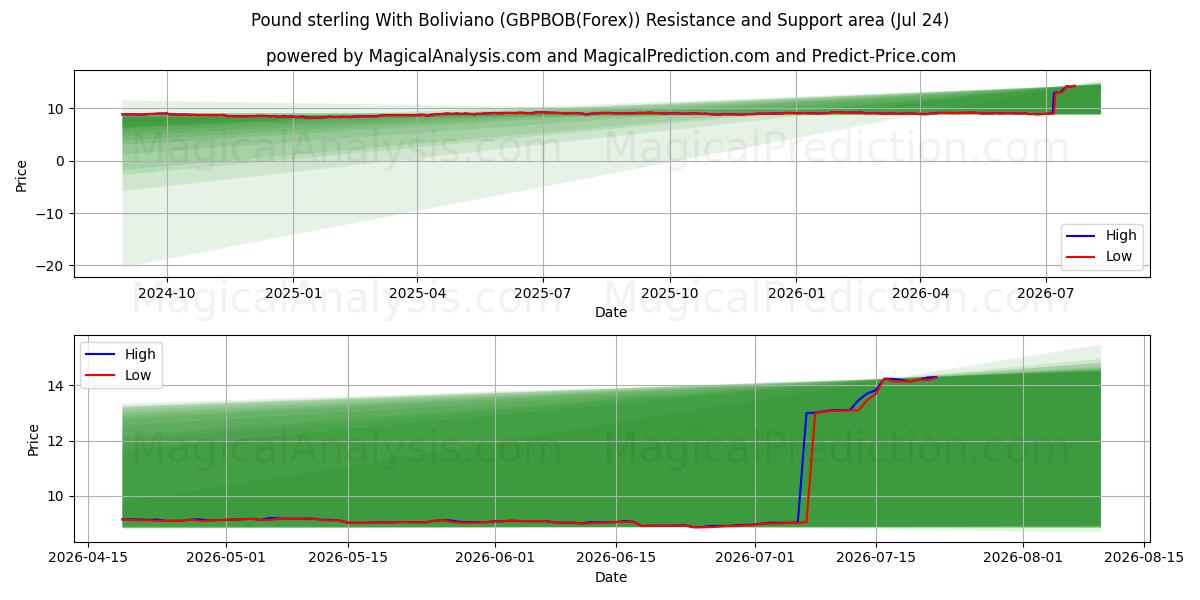The height and width of the screenshot is (600, 1200).
Task: Click the 2026-07-15 tick on the bottom chart
Action: (x=877, y=559)
